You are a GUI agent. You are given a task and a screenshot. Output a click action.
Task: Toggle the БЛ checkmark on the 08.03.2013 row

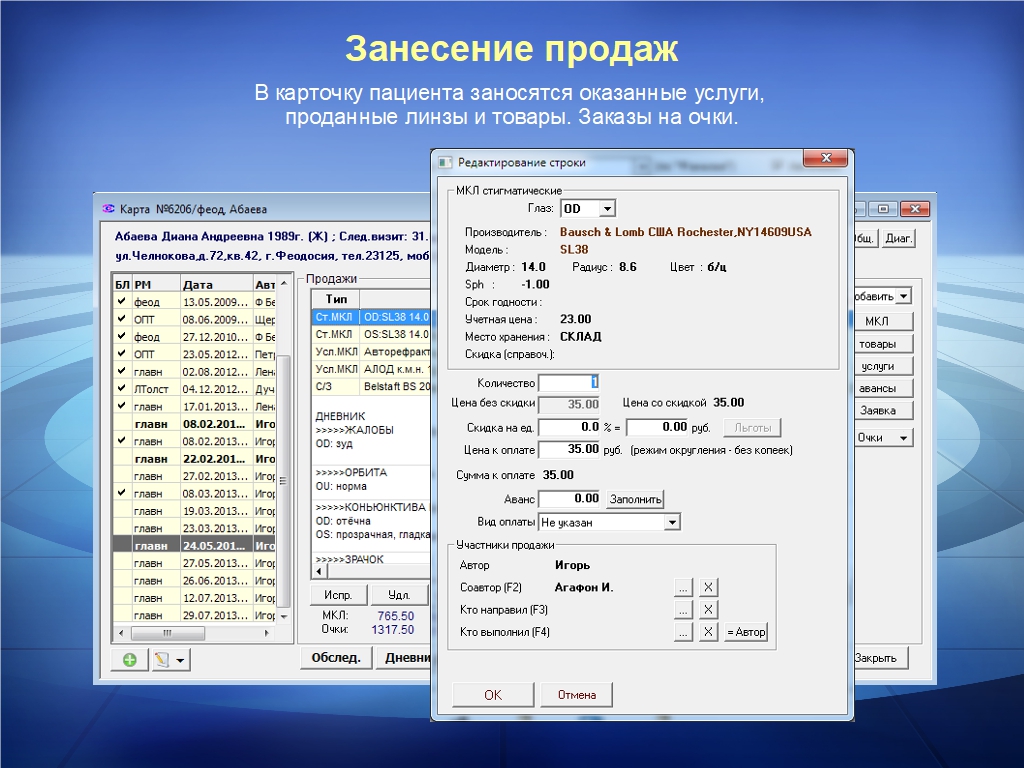click(x=121, y=493)
